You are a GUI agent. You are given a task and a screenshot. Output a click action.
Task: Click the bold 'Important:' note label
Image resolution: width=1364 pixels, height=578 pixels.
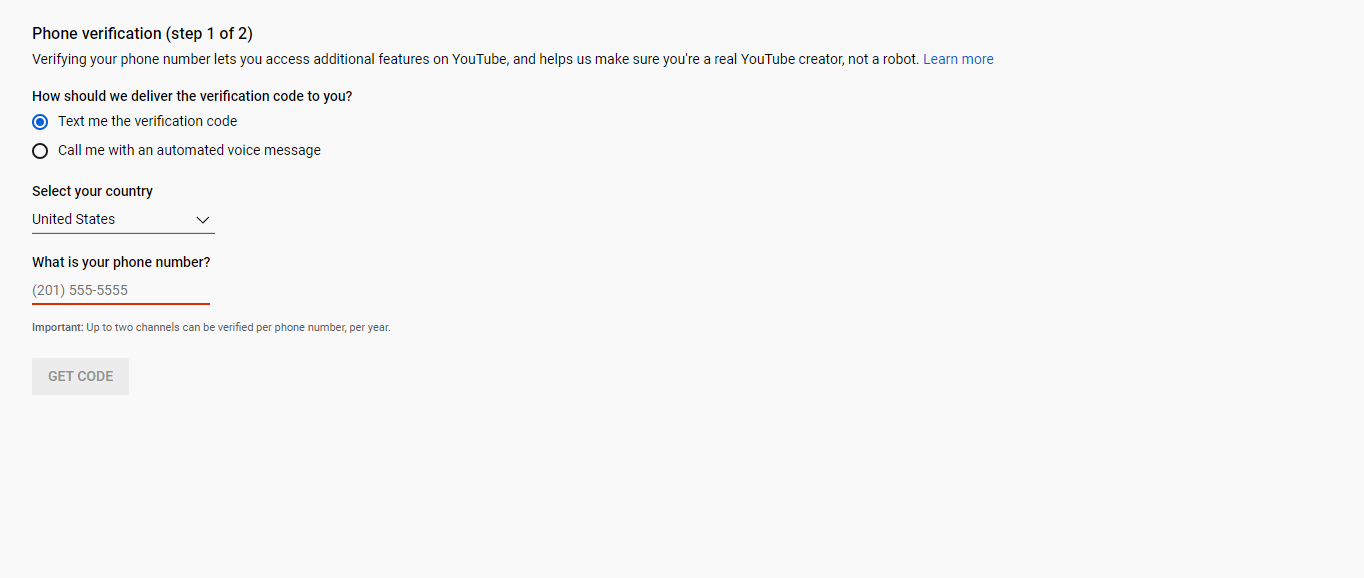(x=57, y=327)
